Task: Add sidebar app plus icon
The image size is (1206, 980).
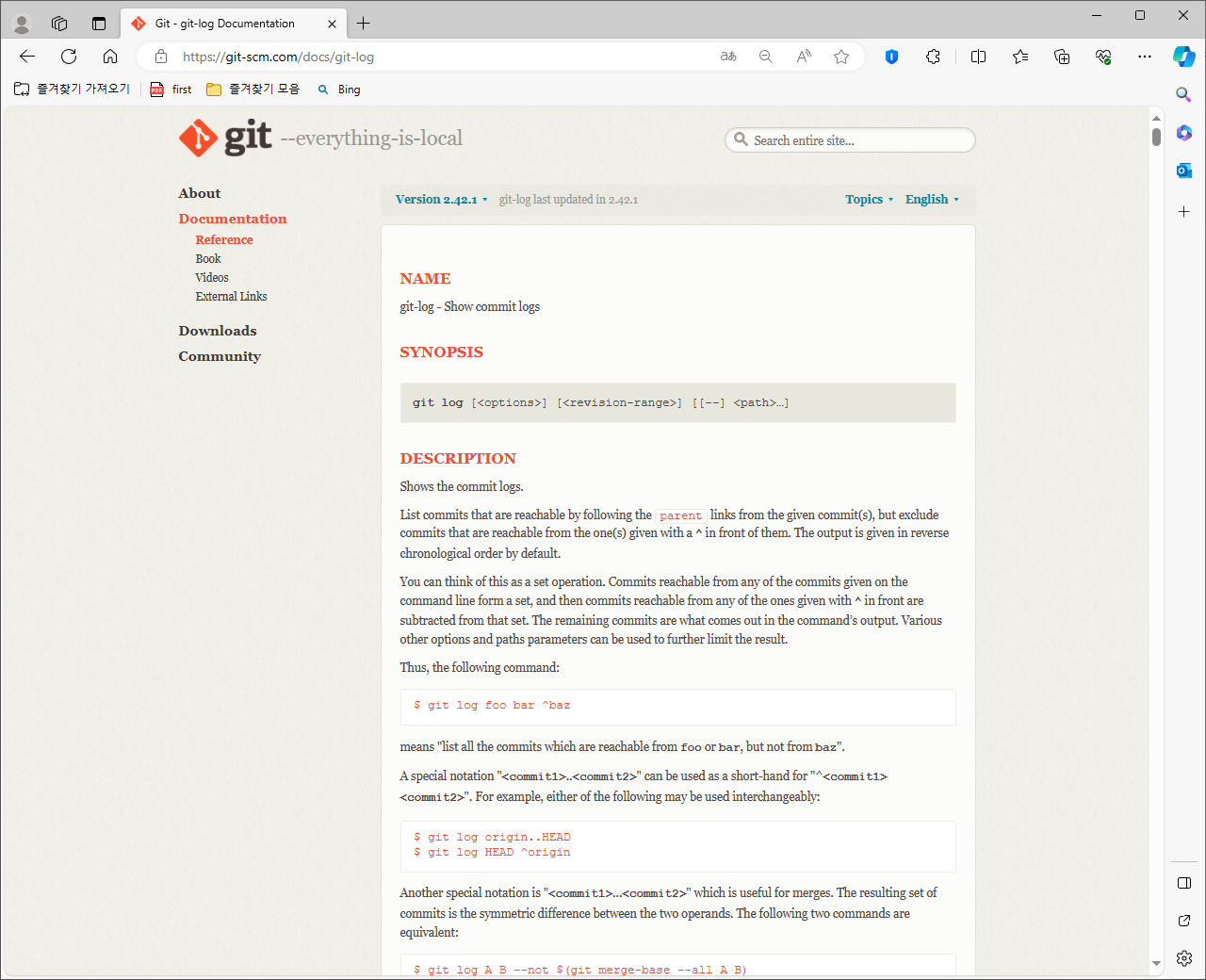Action: tap(1184, 212)
